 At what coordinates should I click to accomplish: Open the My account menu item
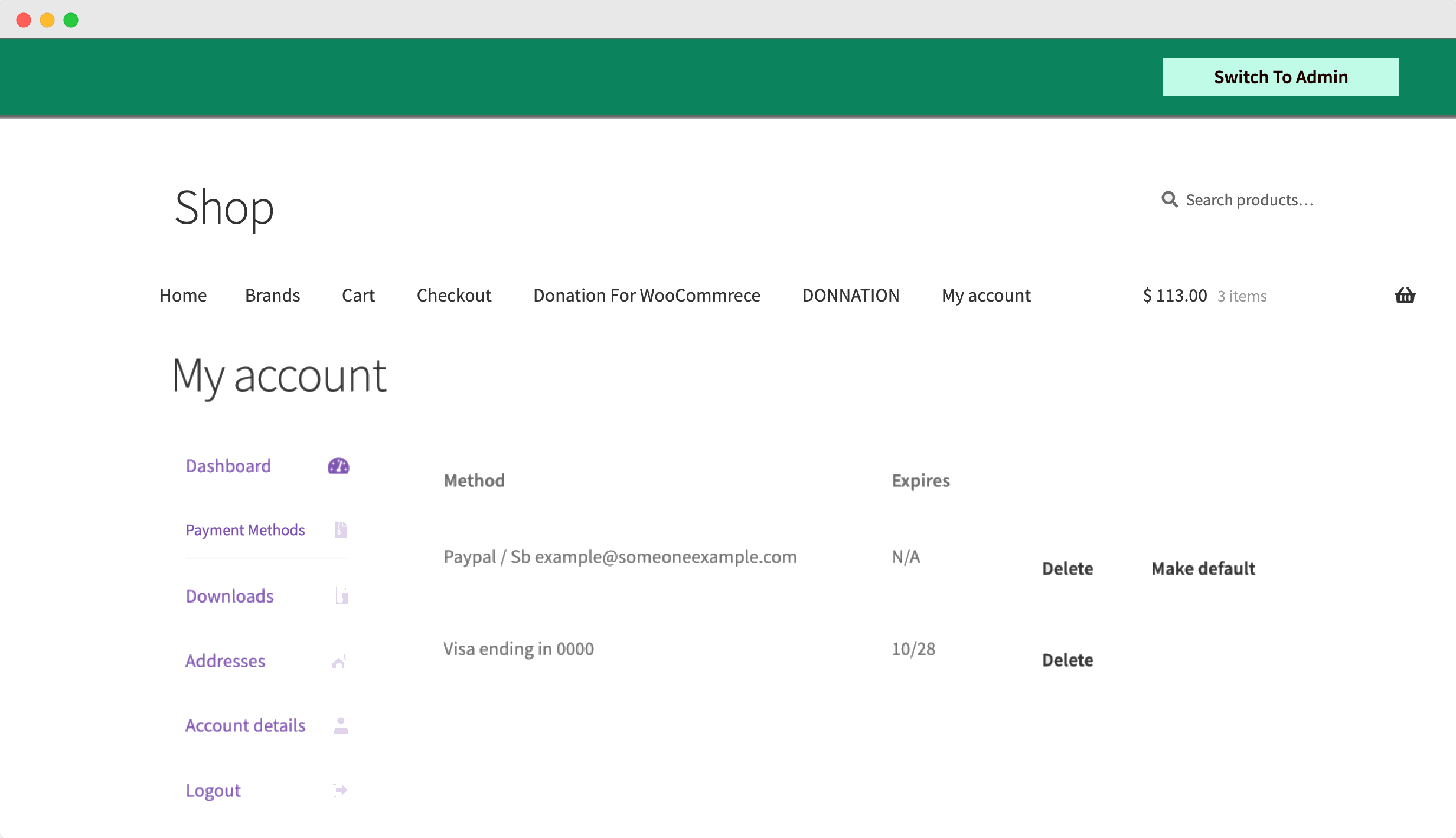pos(986,295)
